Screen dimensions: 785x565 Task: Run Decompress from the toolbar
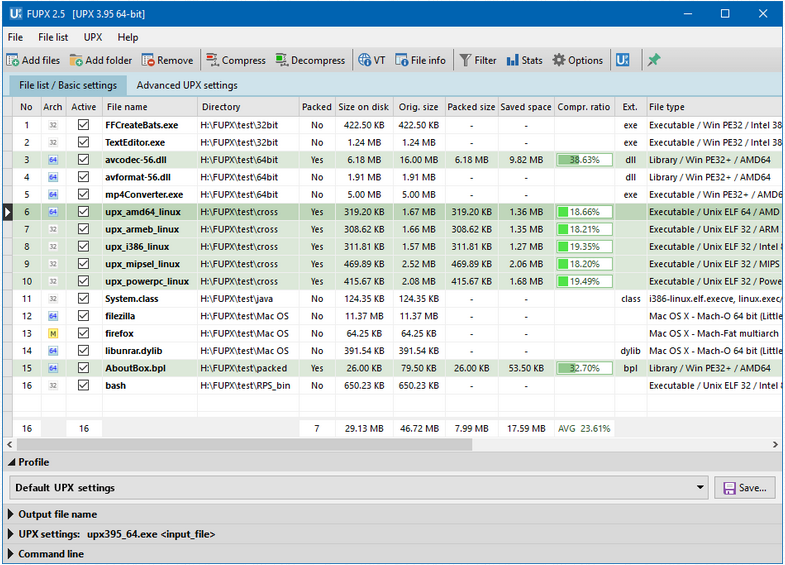tap(310, 61)
